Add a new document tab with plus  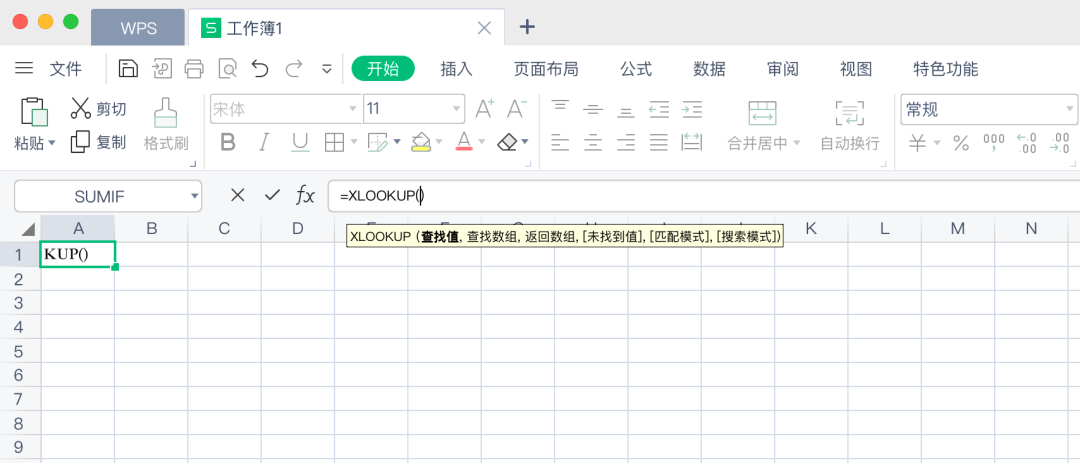click(x=527, y=27)
